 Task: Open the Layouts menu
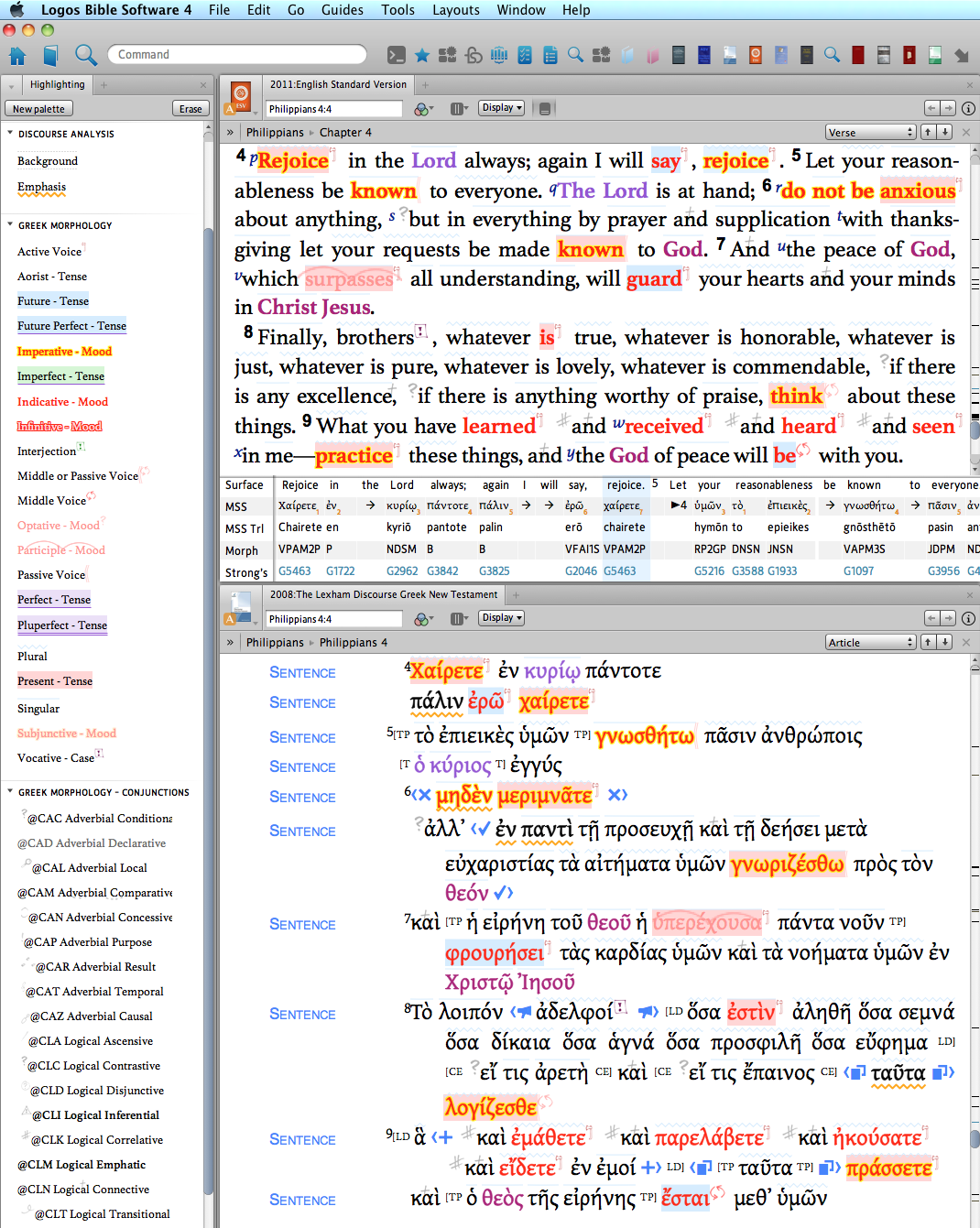(455, 10)
